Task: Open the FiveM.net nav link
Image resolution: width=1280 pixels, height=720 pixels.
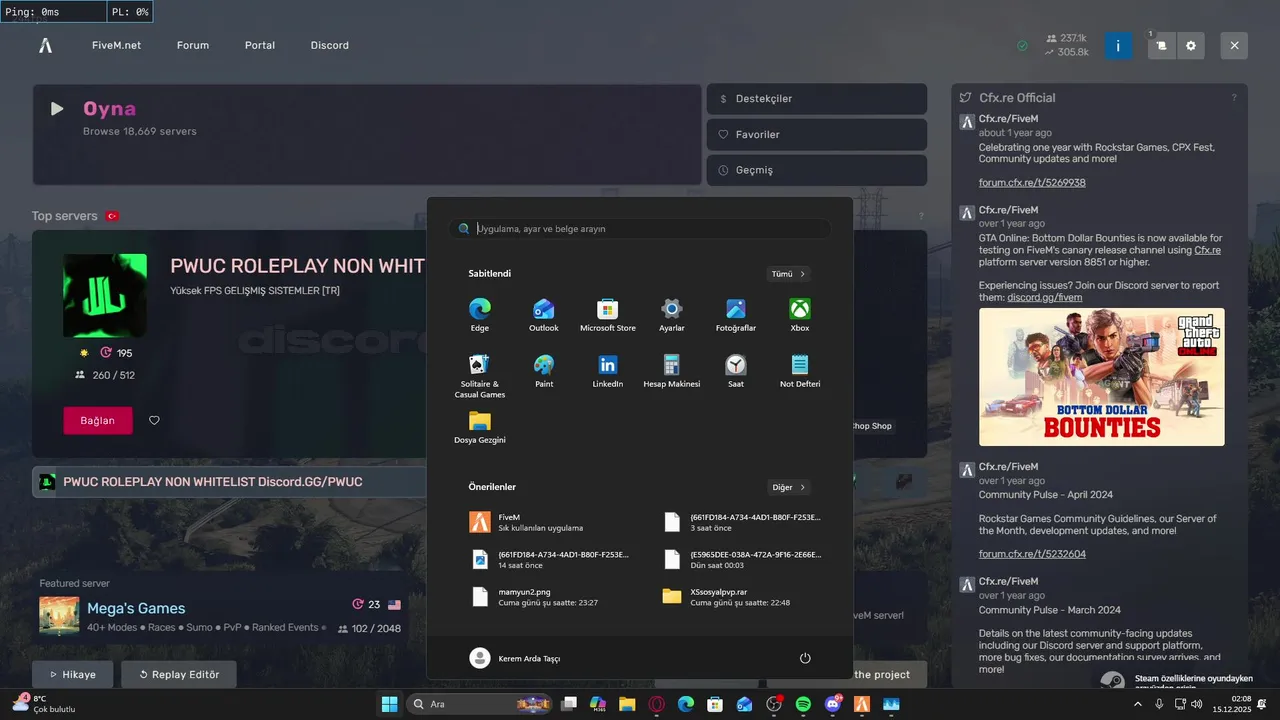Action: click(x=116, y=45)
